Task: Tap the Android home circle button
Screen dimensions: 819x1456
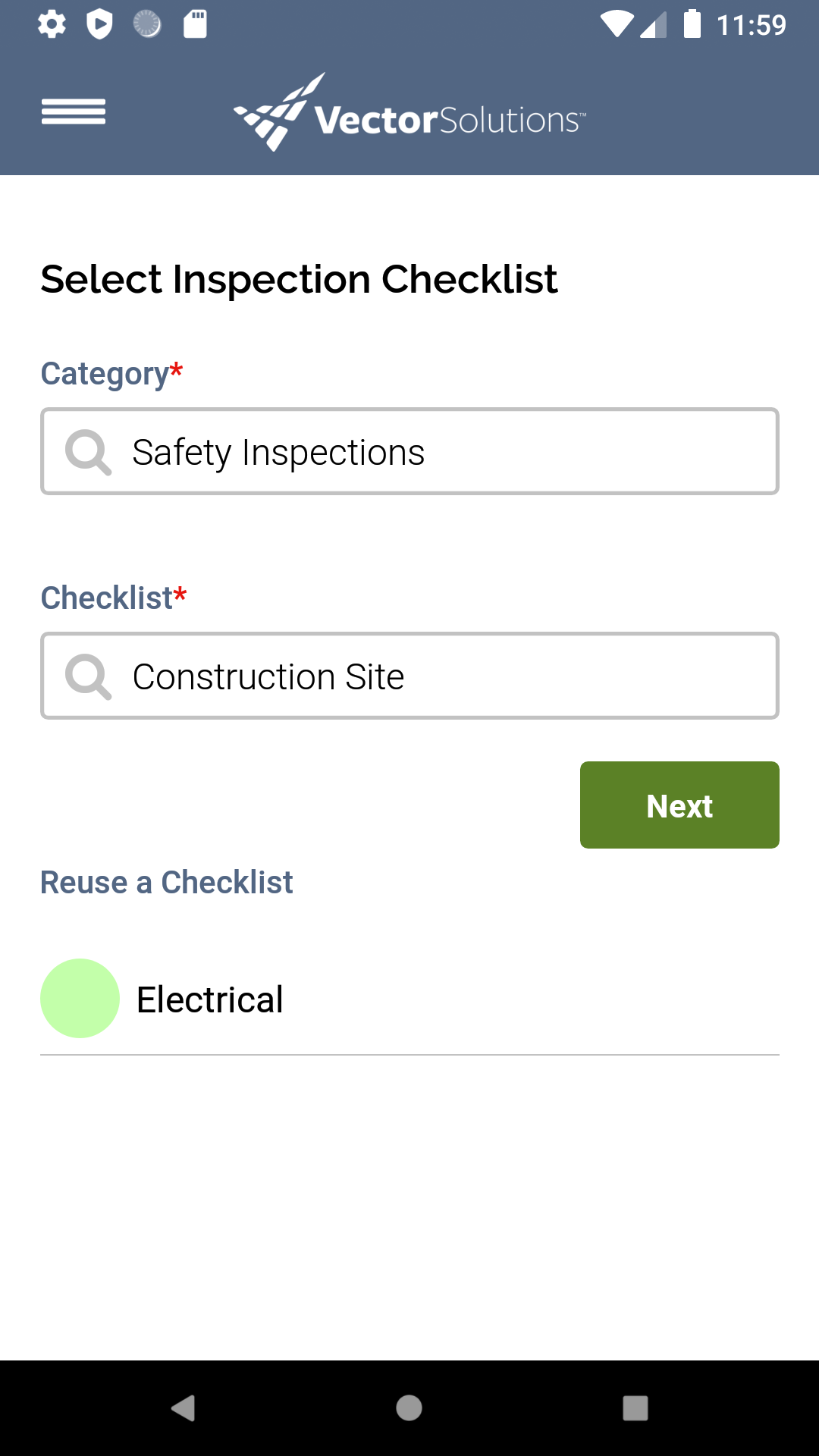Action: tap(409, 1408)
